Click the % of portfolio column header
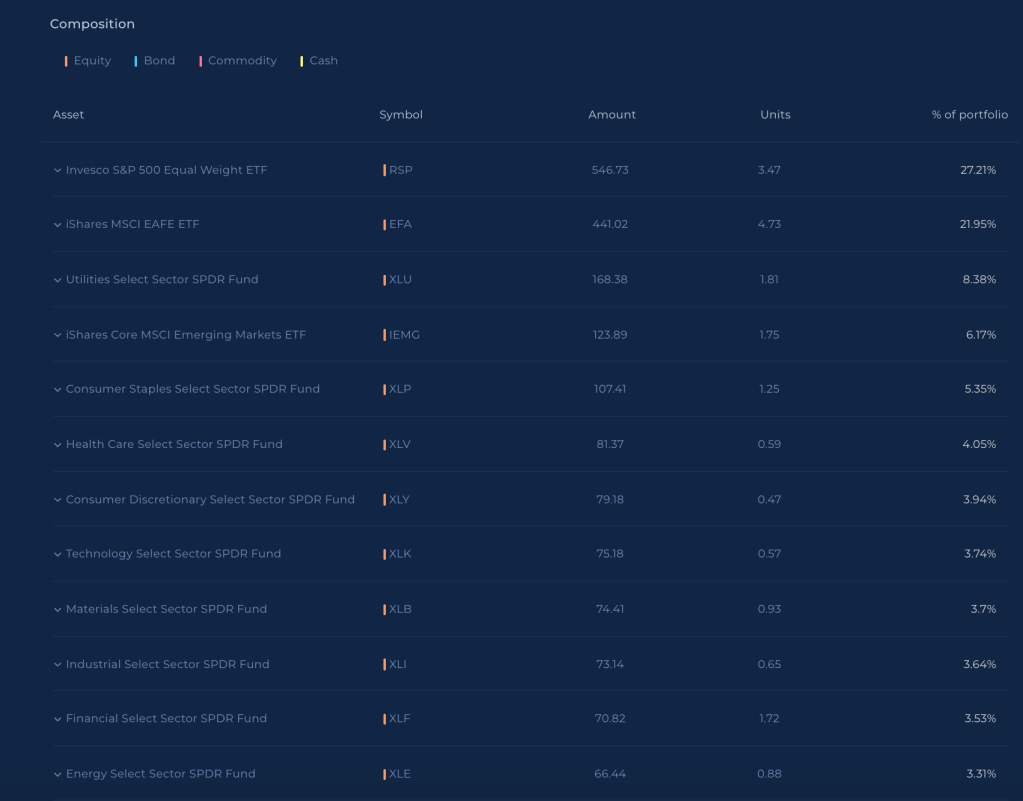Viewport: 1023px width, 801px height. click(x=969, y=115)
